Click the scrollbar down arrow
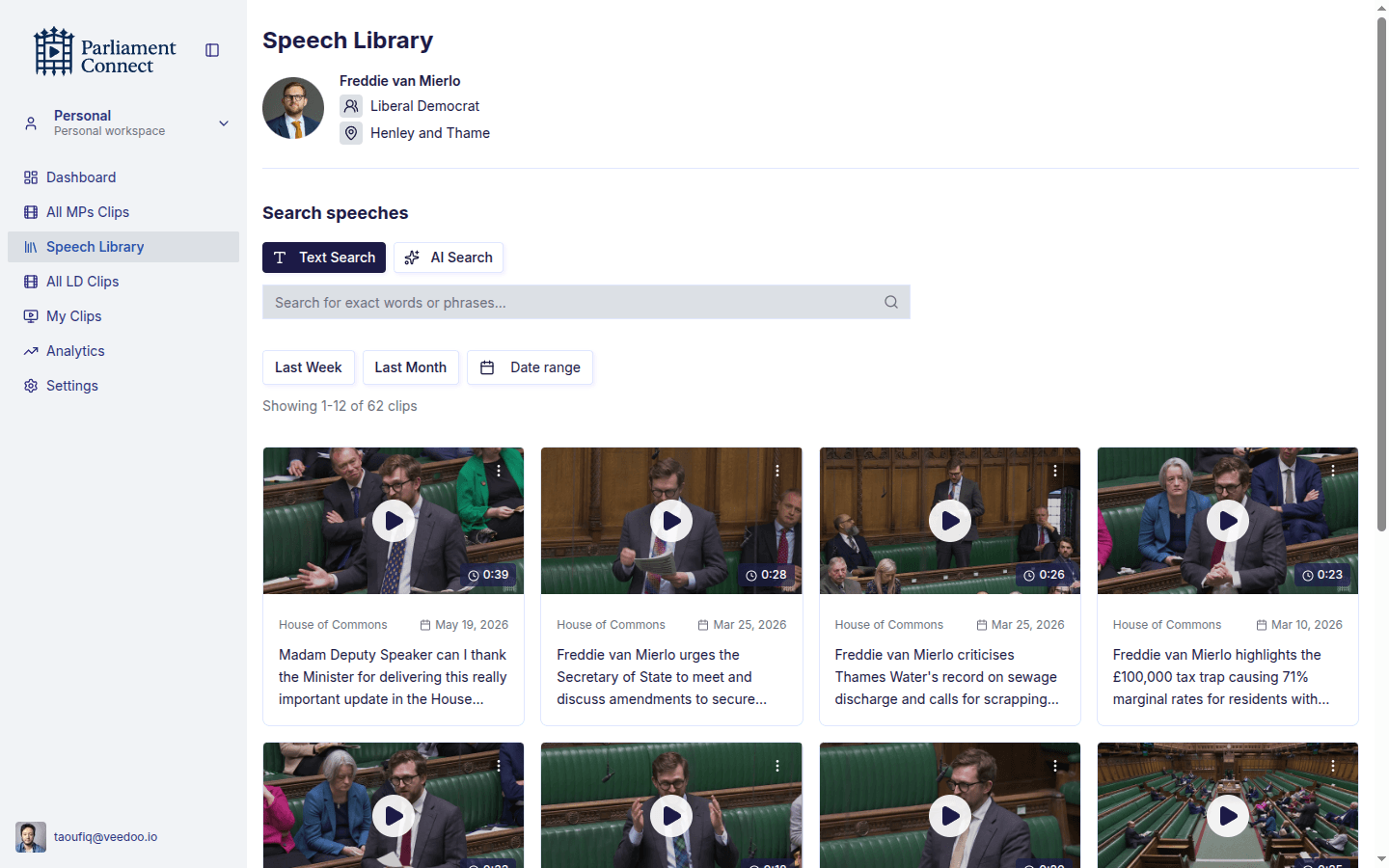 coord(1381,858)
